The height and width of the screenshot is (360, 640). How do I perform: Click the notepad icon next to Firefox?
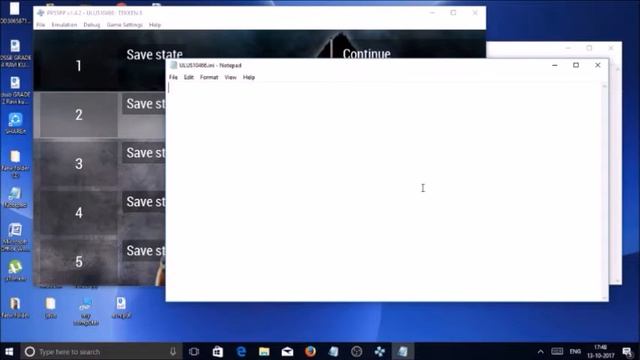point(333,351)
